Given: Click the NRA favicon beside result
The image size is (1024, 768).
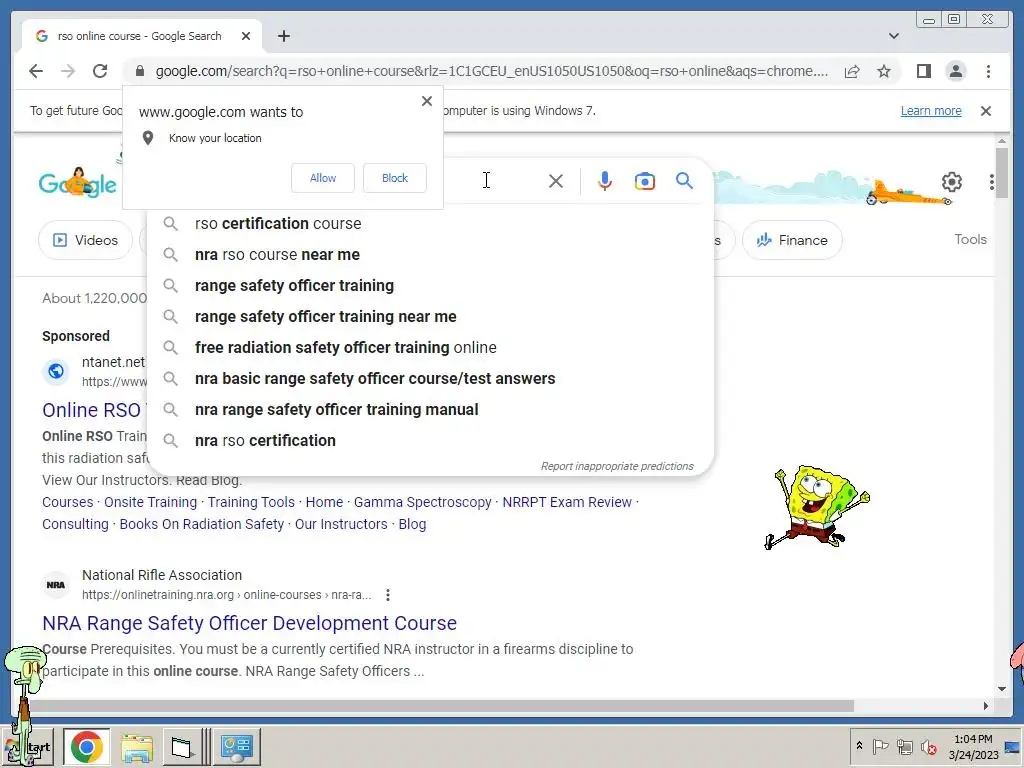Looking at the screenshot, I should [56, 584].
